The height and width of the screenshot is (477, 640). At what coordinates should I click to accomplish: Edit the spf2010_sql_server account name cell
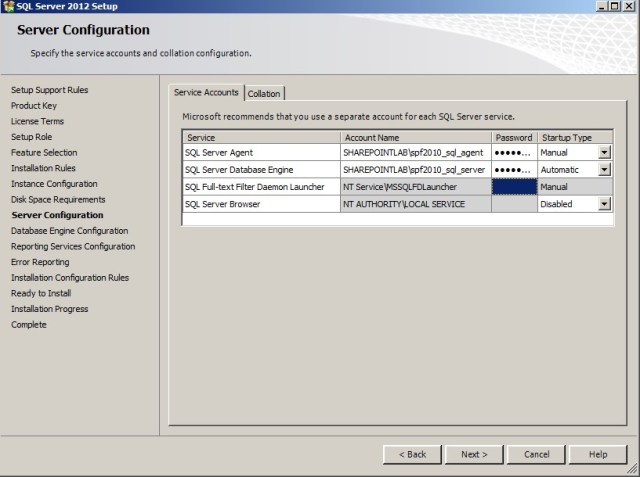tap(416, 170)
